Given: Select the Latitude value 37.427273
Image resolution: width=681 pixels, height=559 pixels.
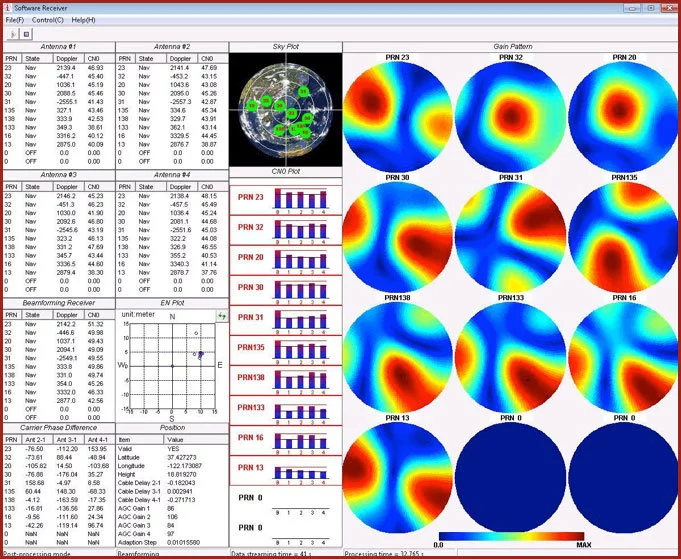Looking at the screenshot, I should [x=182, y=457].
